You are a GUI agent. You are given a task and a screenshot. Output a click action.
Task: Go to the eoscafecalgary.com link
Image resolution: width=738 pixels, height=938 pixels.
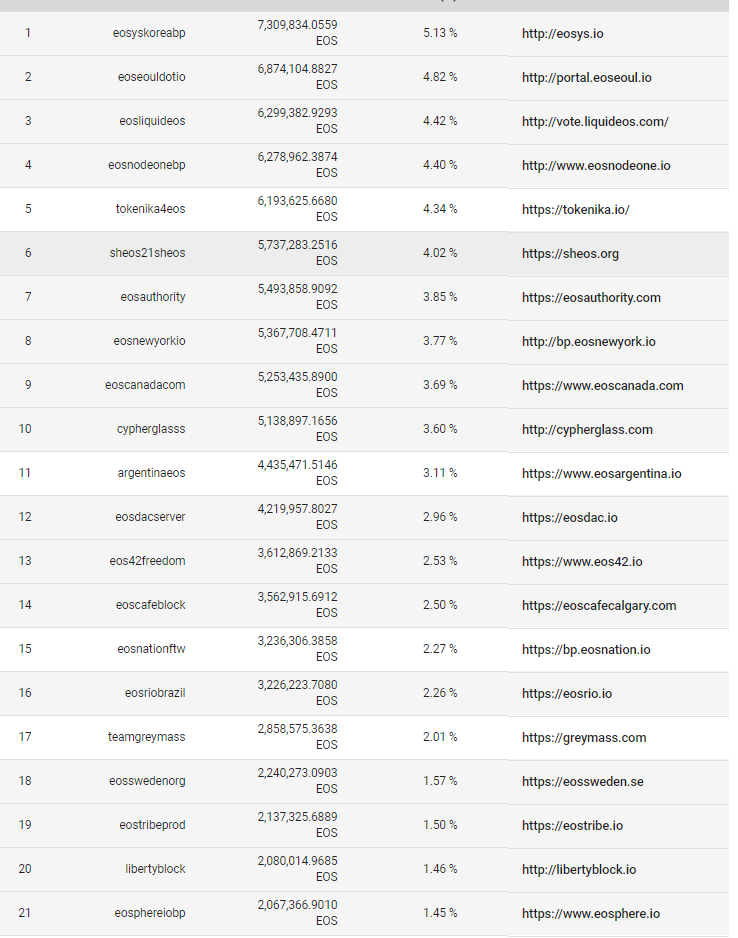(x=599, y=606)
